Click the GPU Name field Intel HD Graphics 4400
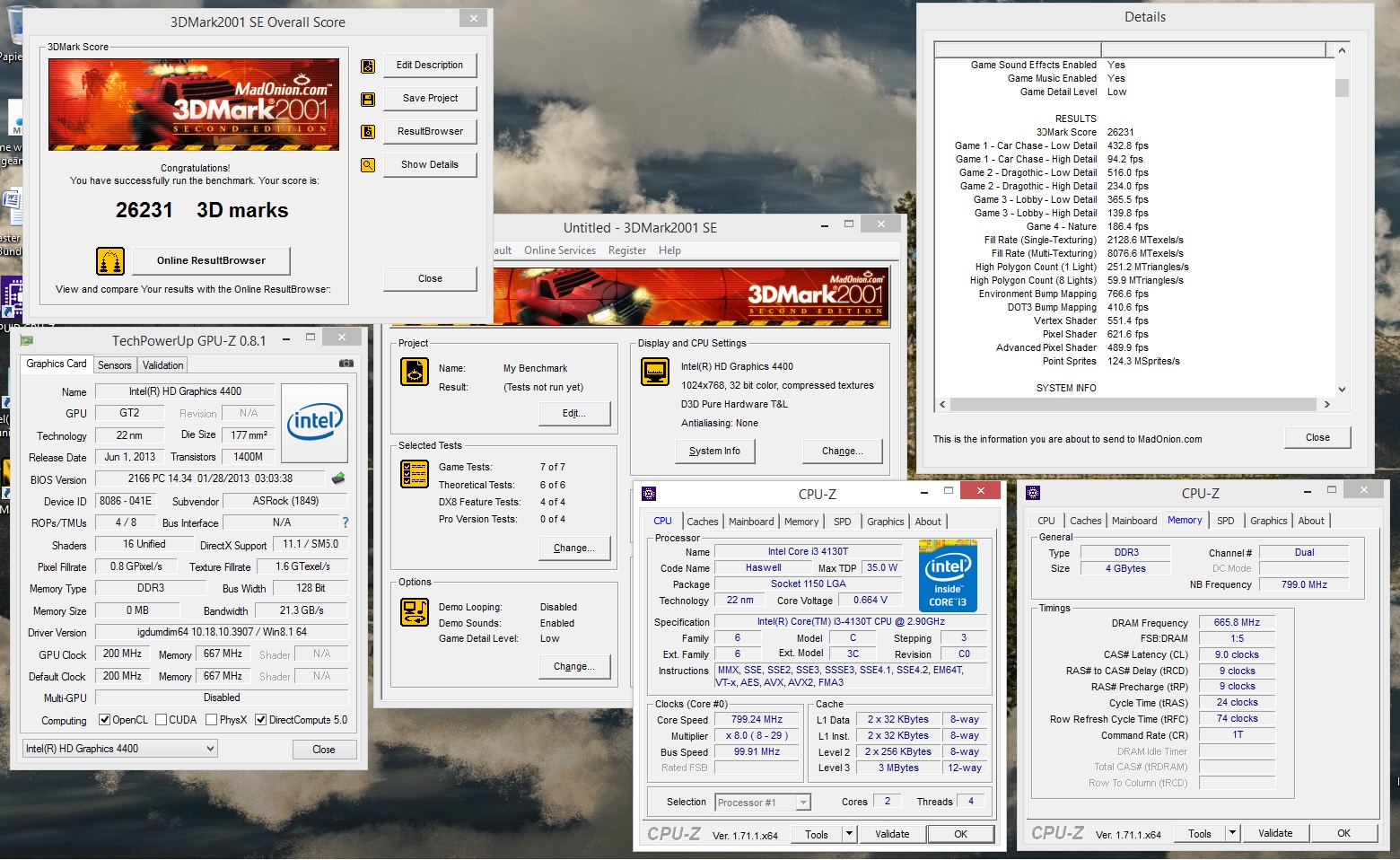 tap(185, 391)
